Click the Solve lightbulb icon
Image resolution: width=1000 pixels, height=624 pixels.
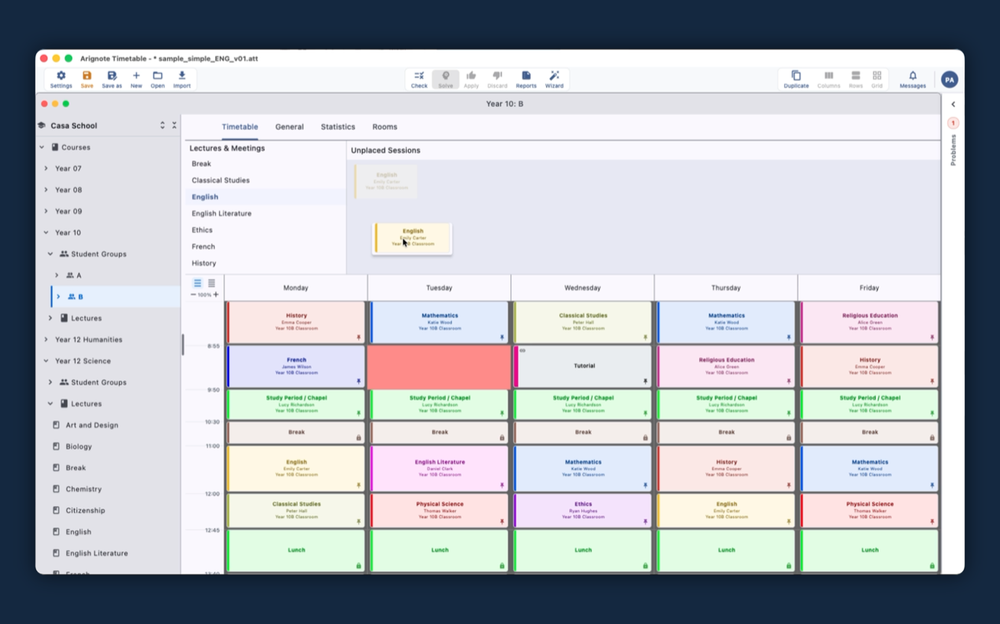pyautogui.click(x=446, y=75)
